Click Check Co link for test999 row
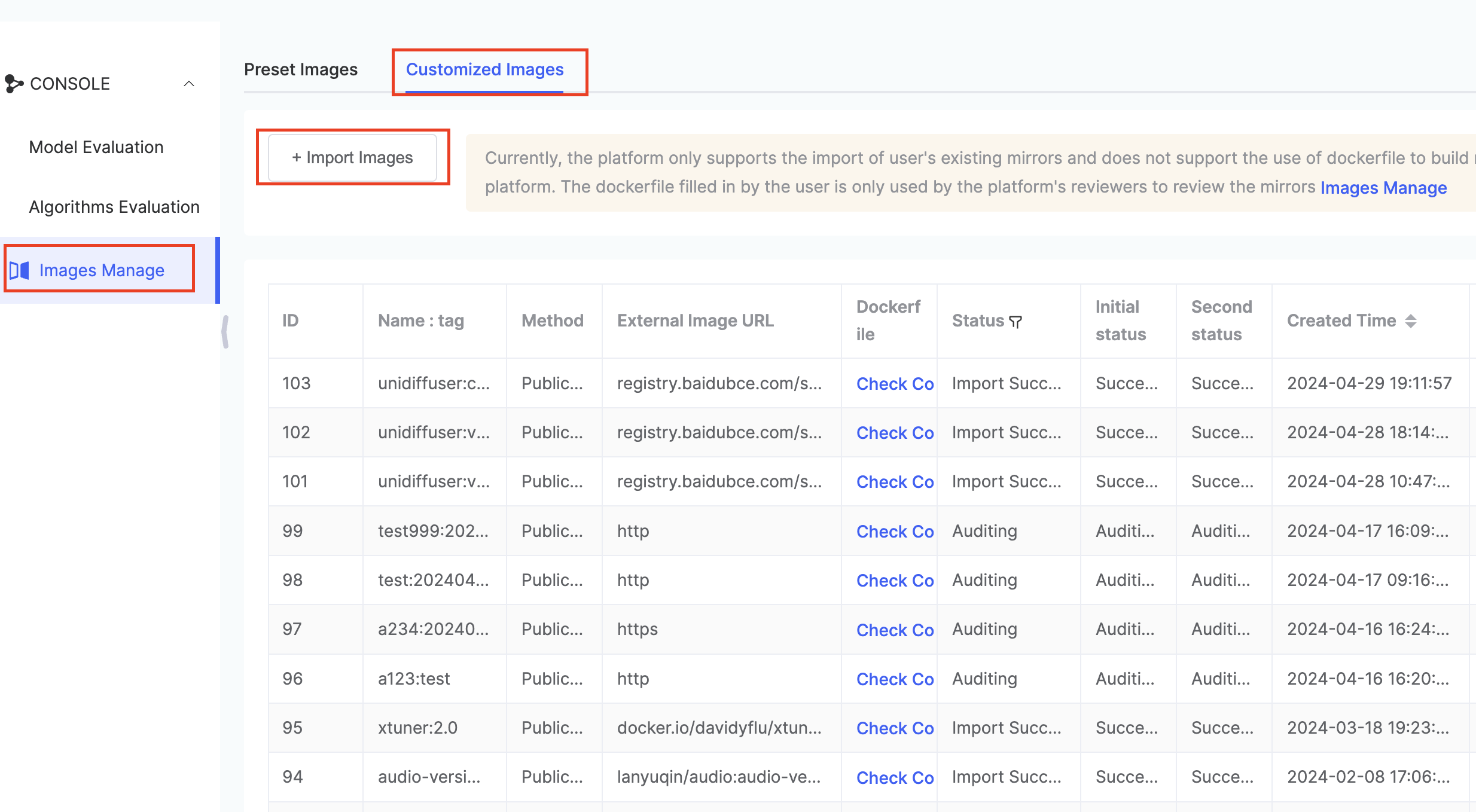This screenshot has width=1476, height=812. pos(895,532)
